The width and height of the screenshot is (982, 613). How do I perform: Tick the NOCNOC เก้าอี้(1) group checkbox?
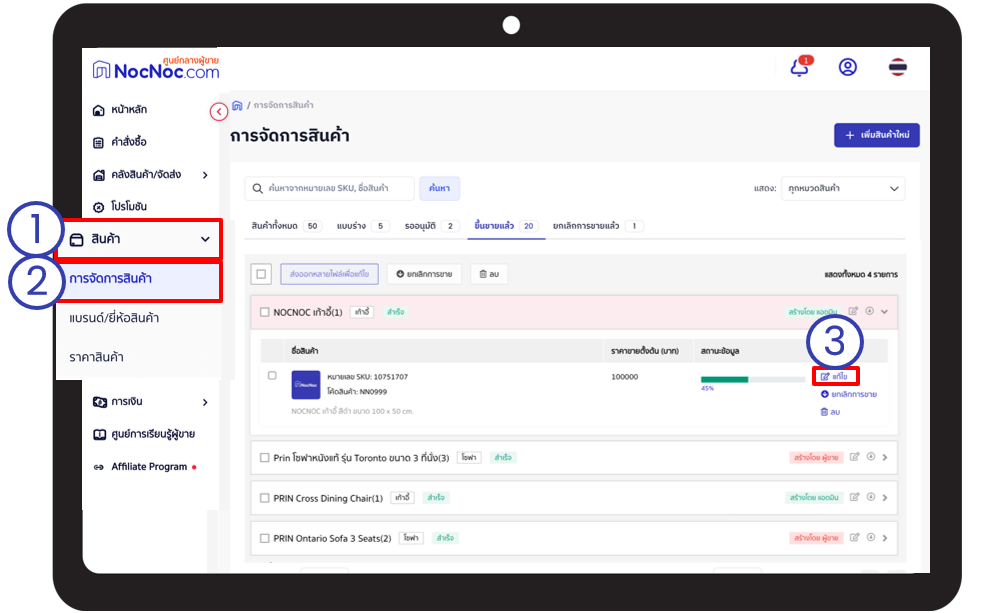[264, 312]
